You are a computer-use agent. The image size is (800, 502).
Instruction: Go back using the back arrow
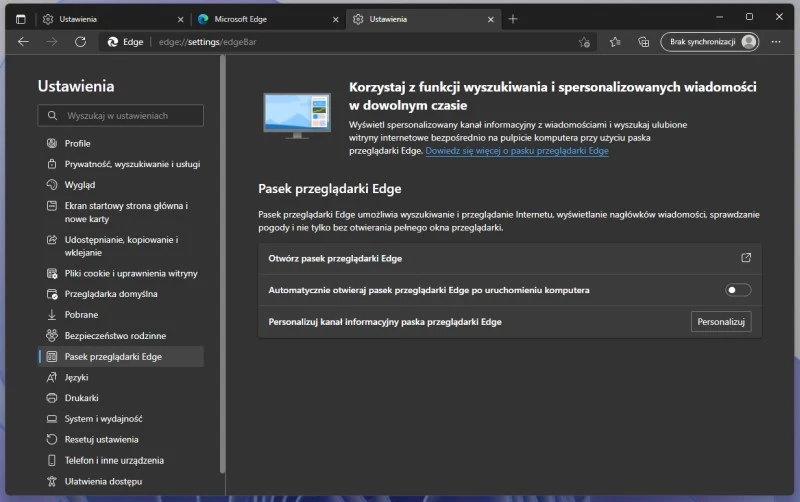pyautogui.click(x=24, y=42)
